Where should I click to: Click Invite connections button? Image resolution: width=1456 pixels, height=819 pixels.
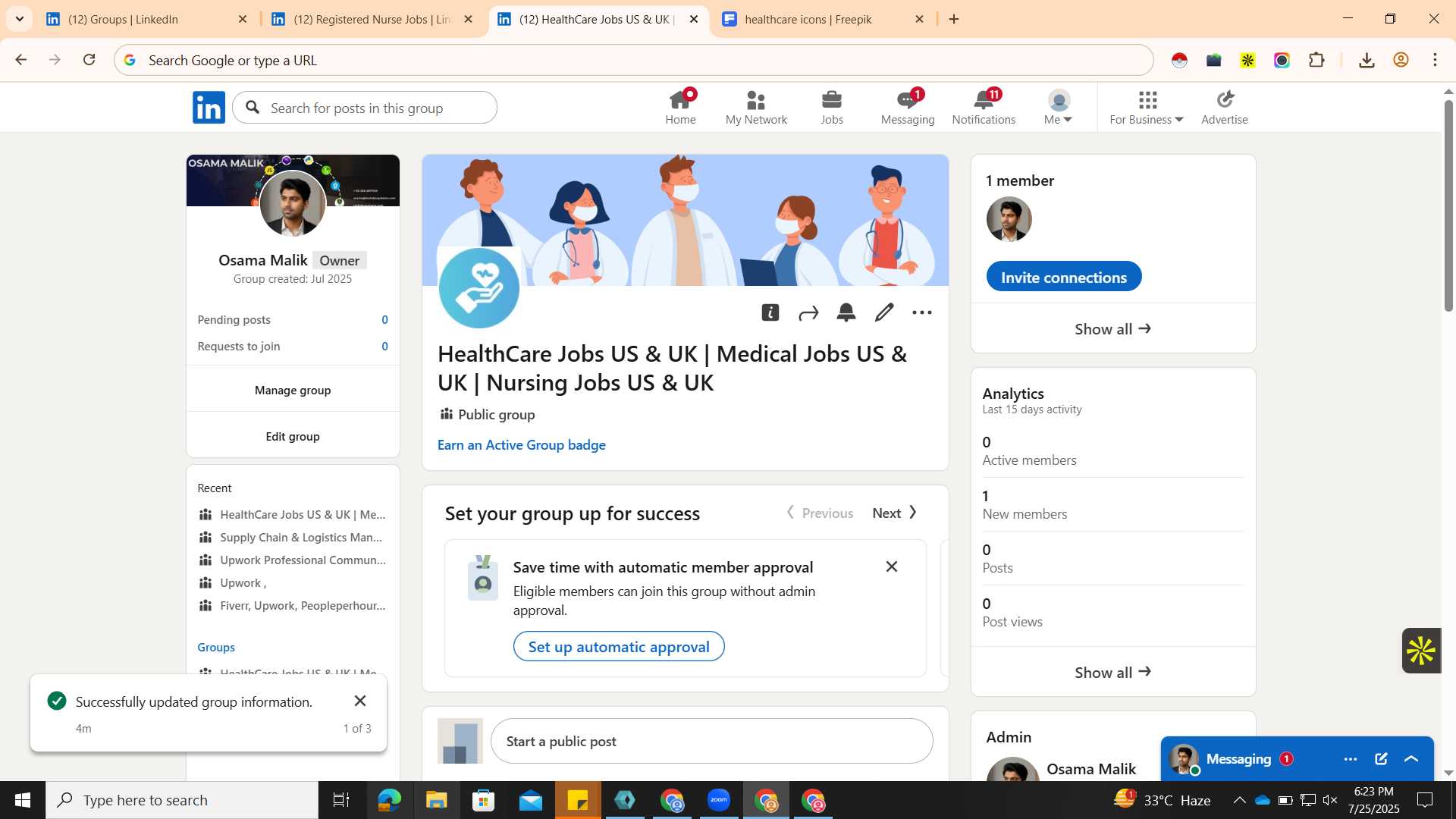pyautogui.click(x=1064, y=277)
